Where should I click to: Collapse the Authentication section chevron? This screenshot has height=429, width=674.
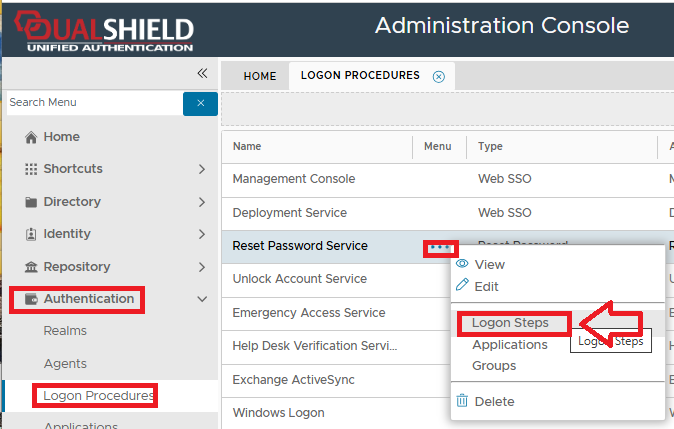(202, 299)
